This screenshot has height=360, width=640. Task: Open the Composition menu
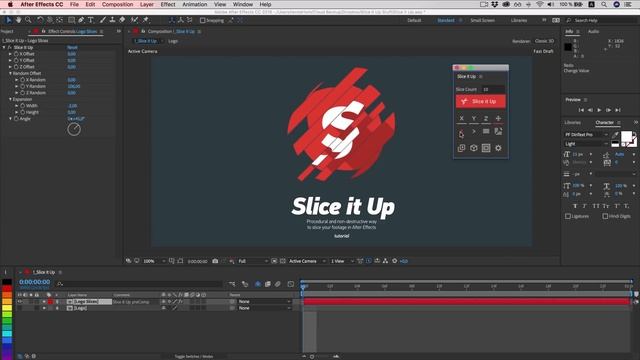point(118,4)
